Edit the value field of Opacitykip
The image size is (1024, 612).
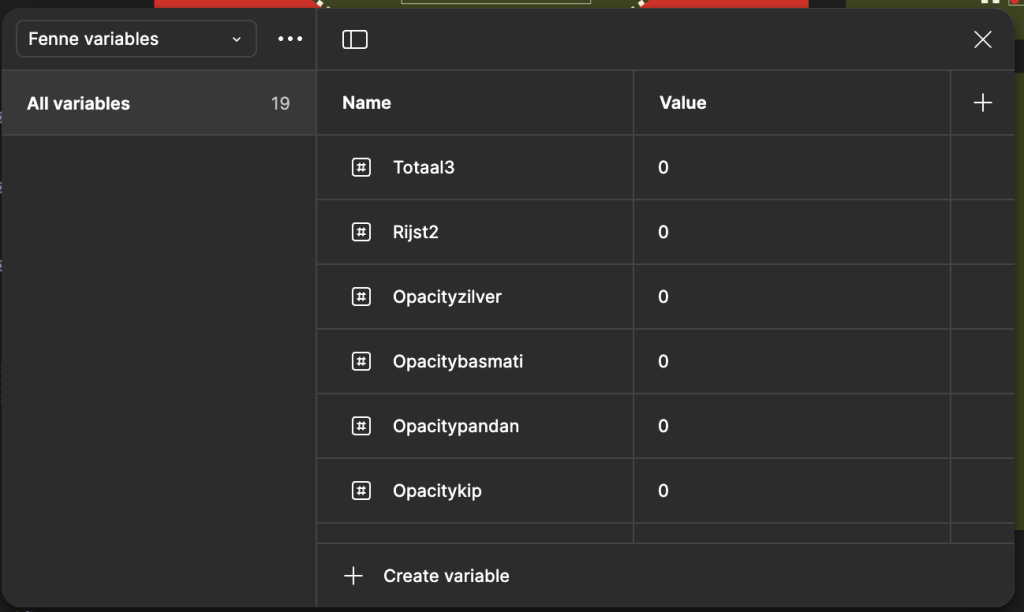coord(790,491)
